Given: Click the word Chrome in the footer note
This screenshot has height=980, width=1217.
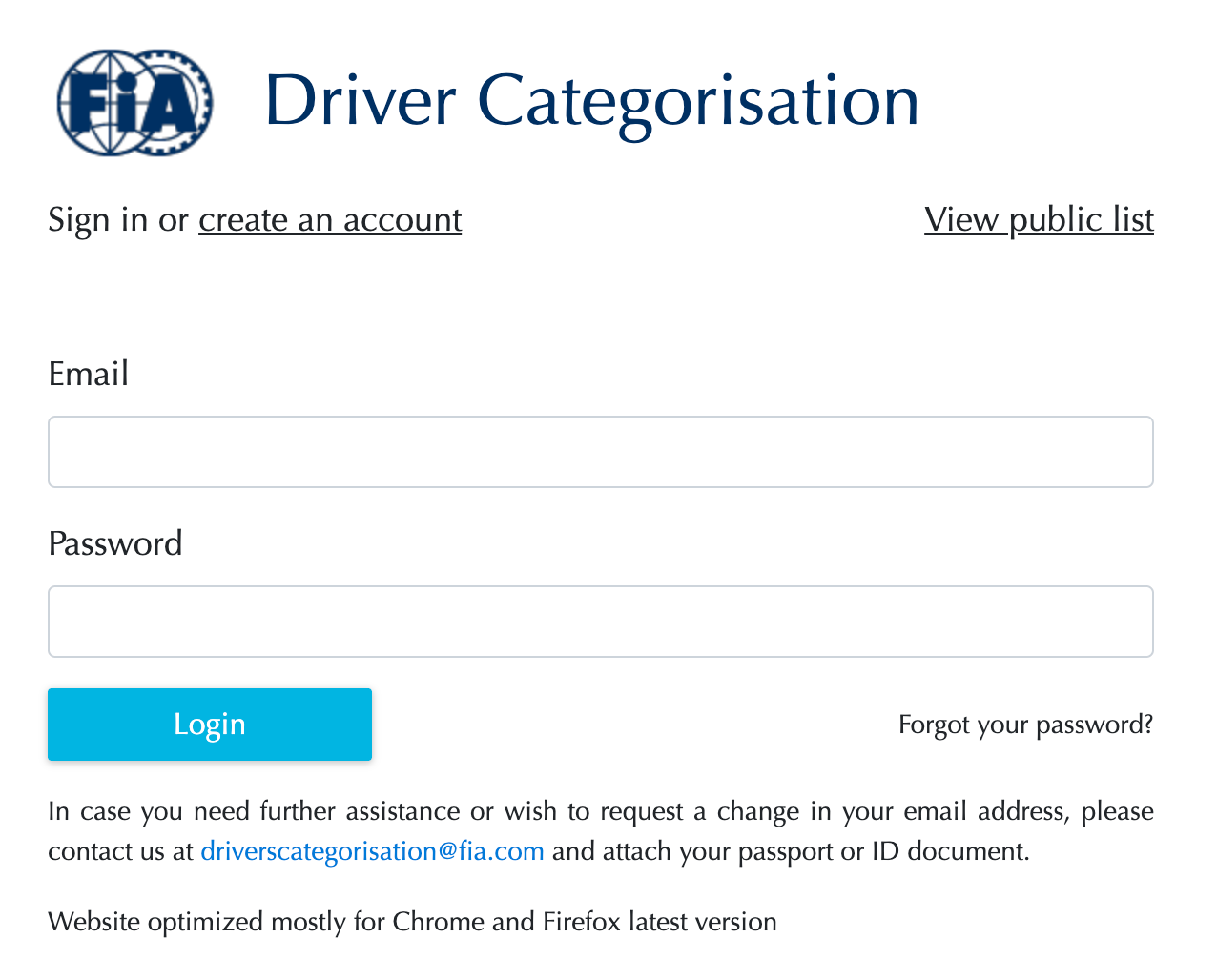Looking at the screenshot, I should pos(438,923).
